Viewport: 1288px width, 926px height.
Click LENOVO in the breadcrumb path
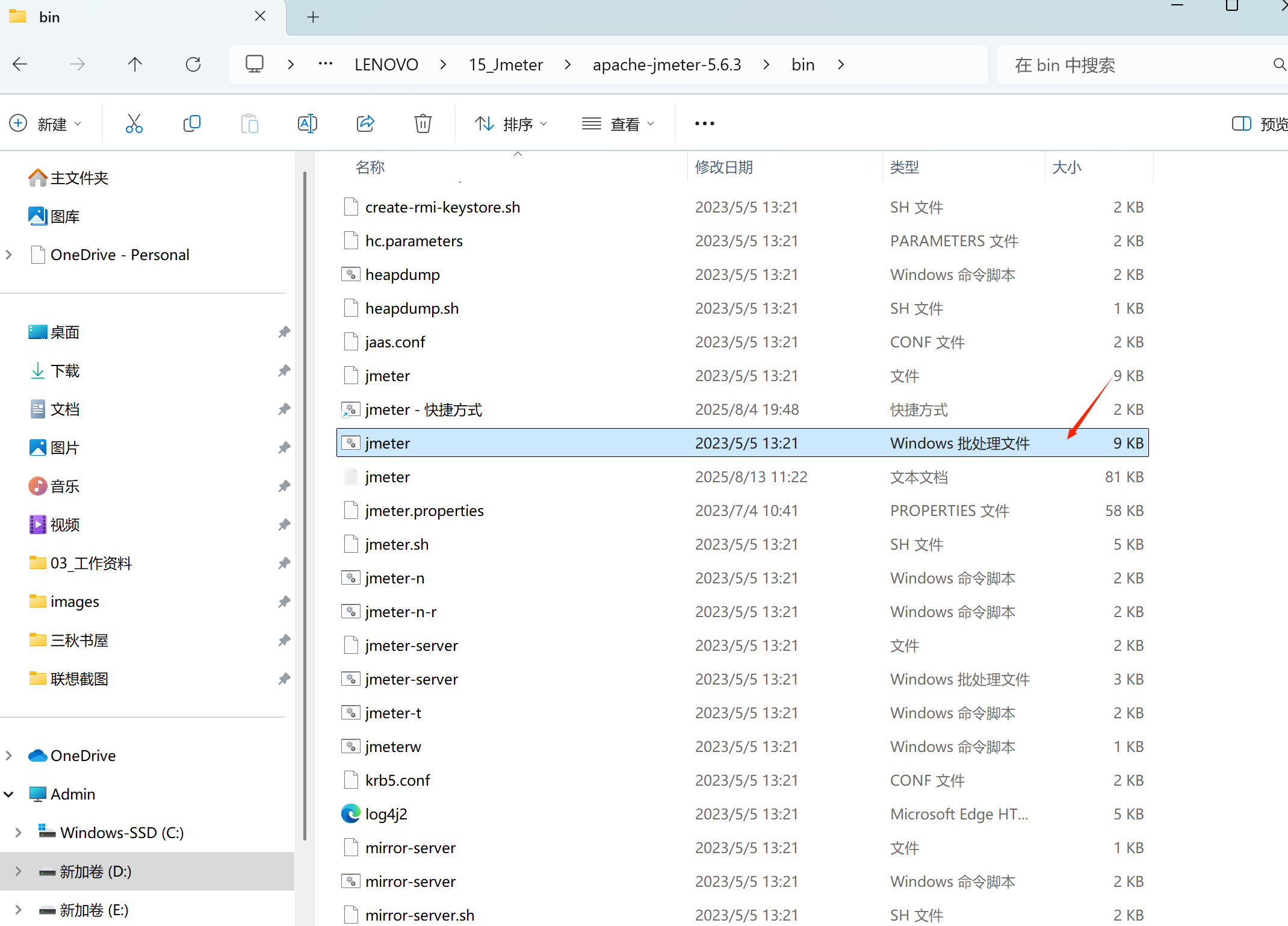click(x=386, y=64)
